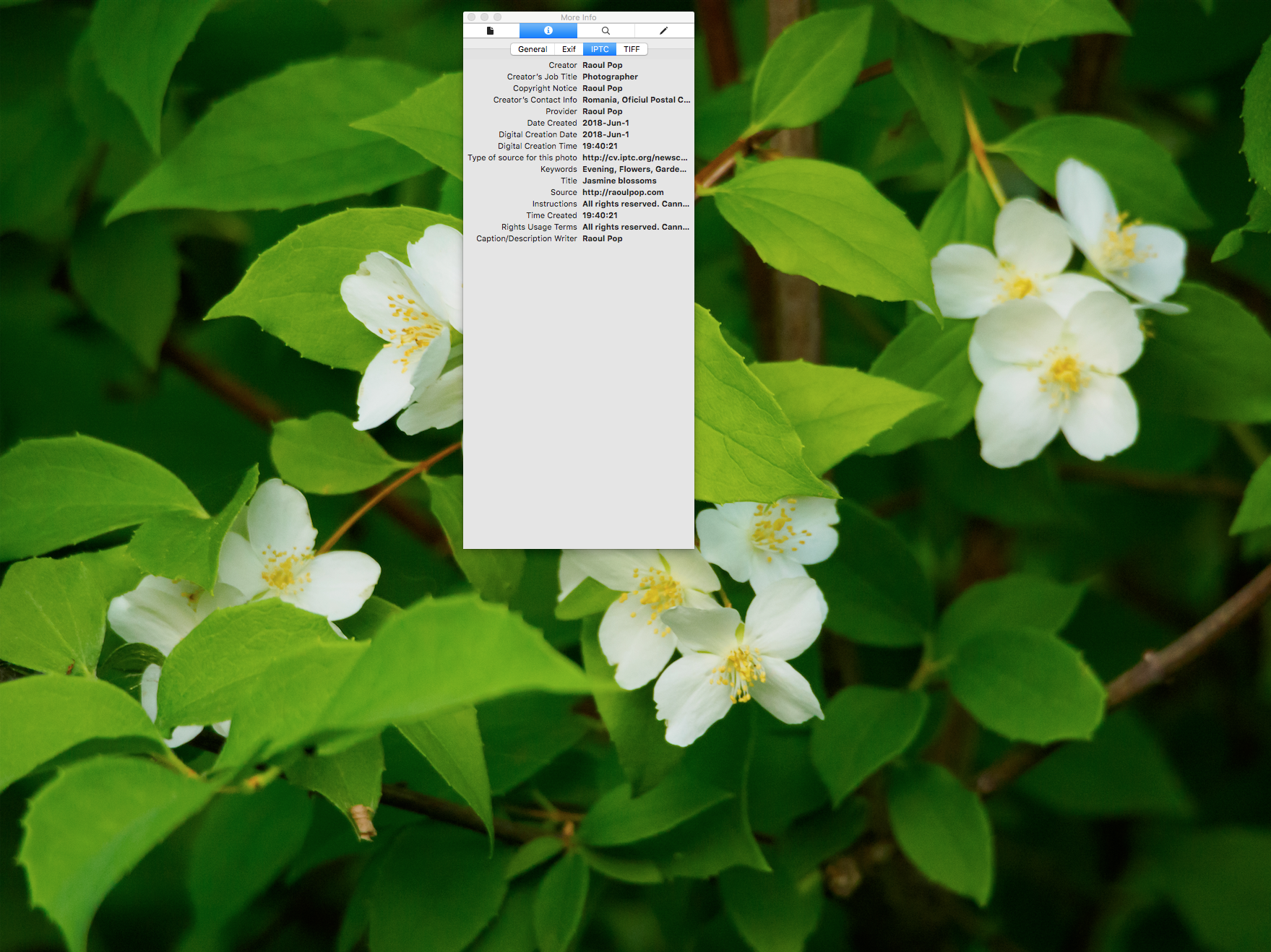Click the http://raoulpop.com Source value
1271x952 pixels.
[623, 192]
